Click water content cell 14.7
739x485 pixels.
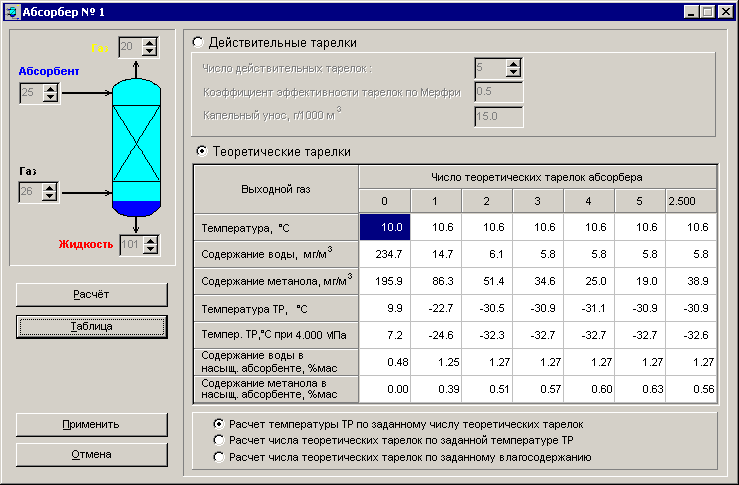(x=436, y=255)
